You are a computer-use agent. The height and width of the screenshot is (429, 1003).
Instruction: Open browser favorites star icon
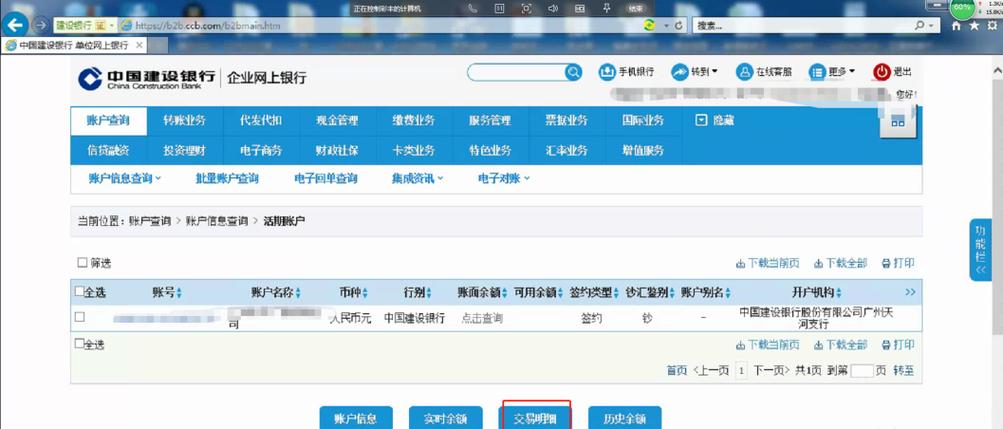974,26
